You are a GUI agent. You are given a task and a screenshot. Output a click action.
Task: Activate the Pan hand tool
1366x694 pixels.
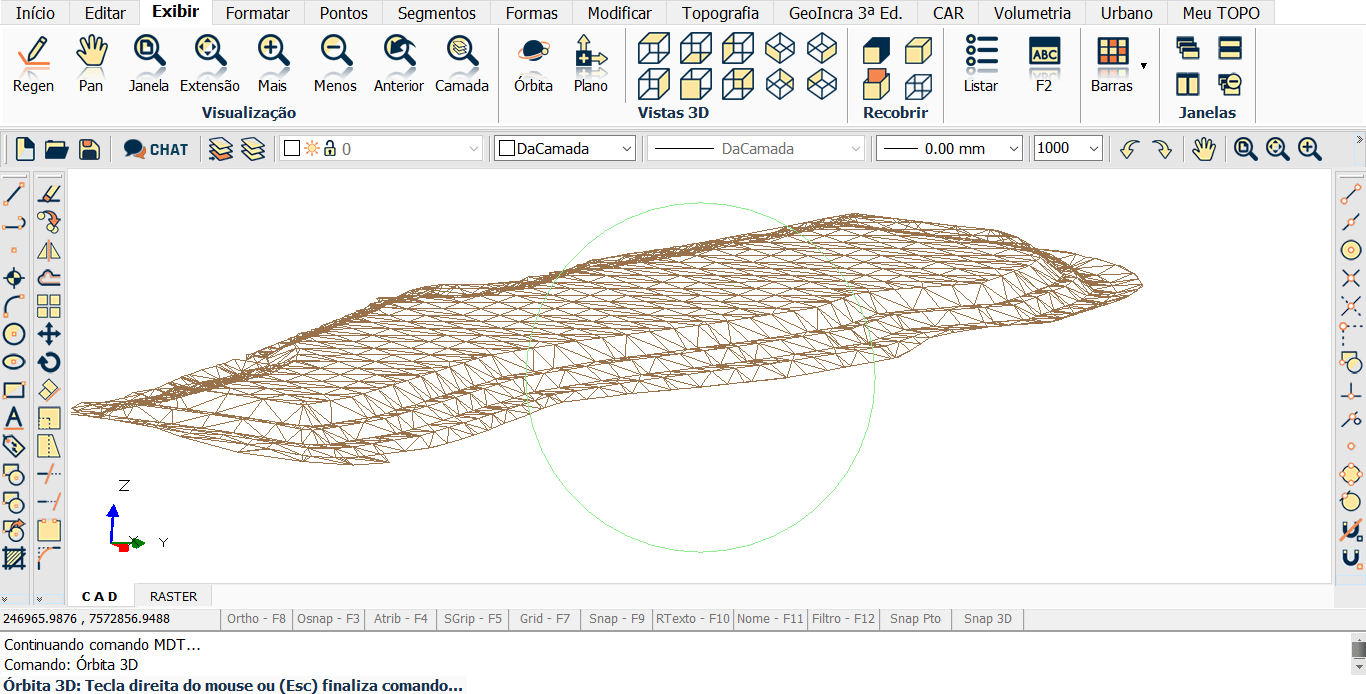(91, 52)
